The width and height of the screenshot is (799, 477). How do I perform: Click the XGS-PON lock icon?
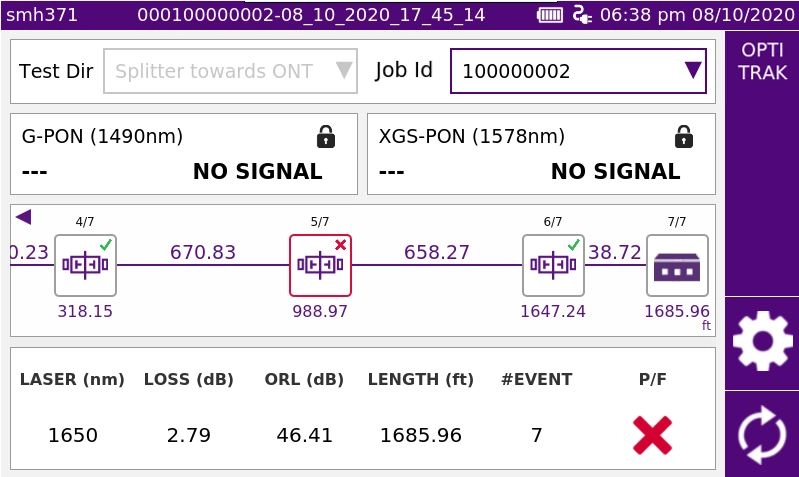(683, 136)
